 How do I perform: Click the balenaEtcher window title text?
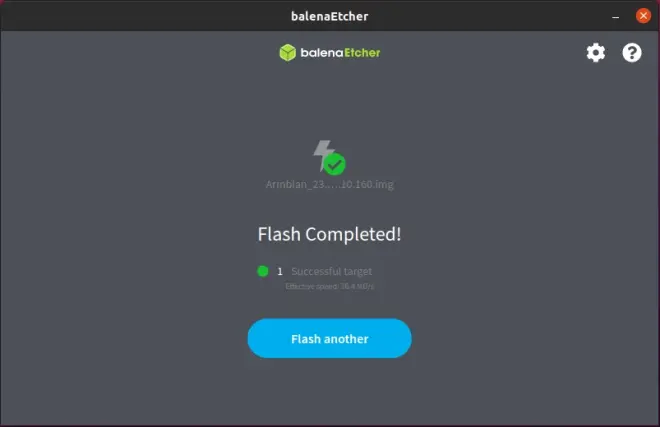click(x=330, y=16)
